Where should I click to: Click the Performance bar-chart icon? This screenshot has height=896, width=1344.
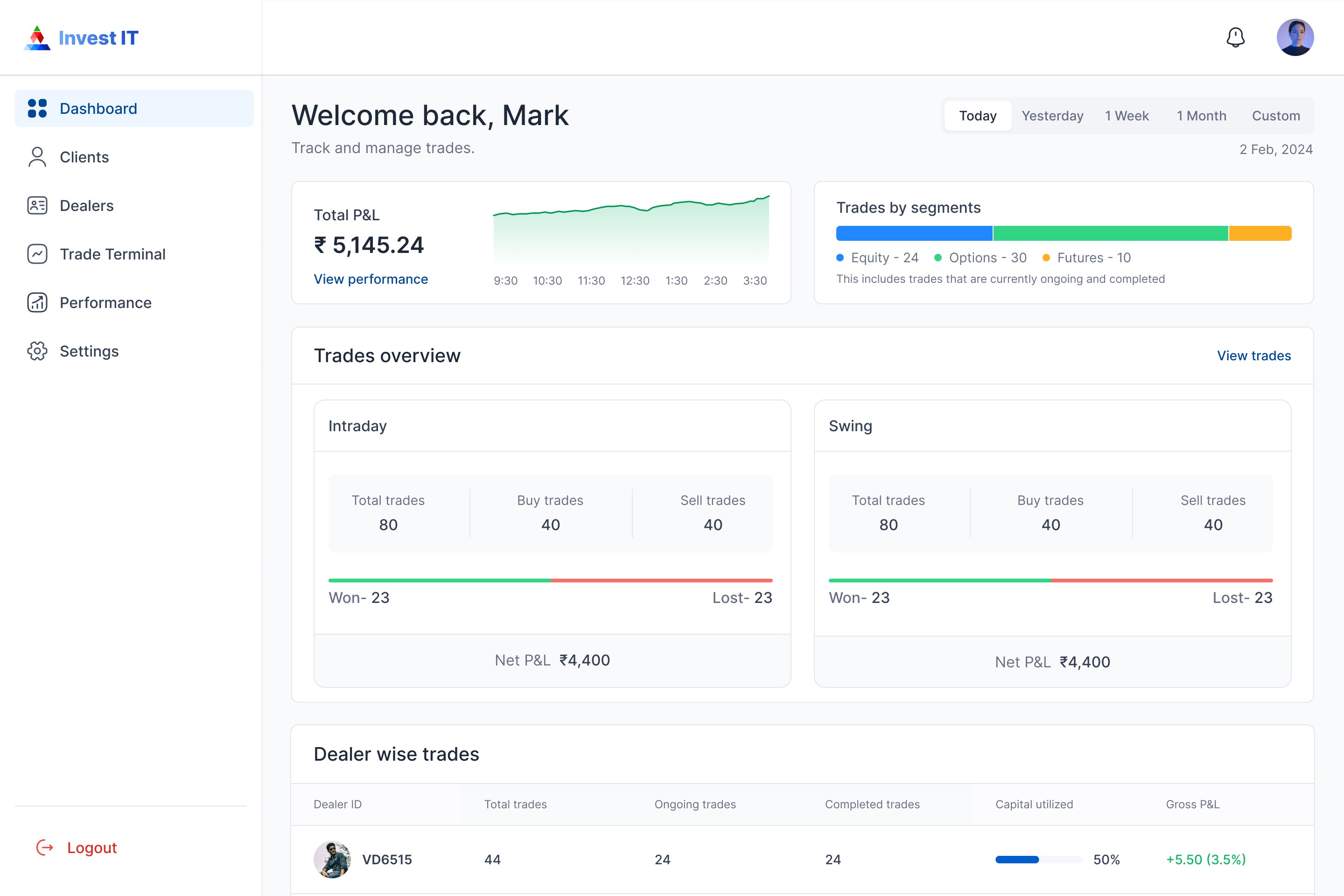click(x=37, y=303)
